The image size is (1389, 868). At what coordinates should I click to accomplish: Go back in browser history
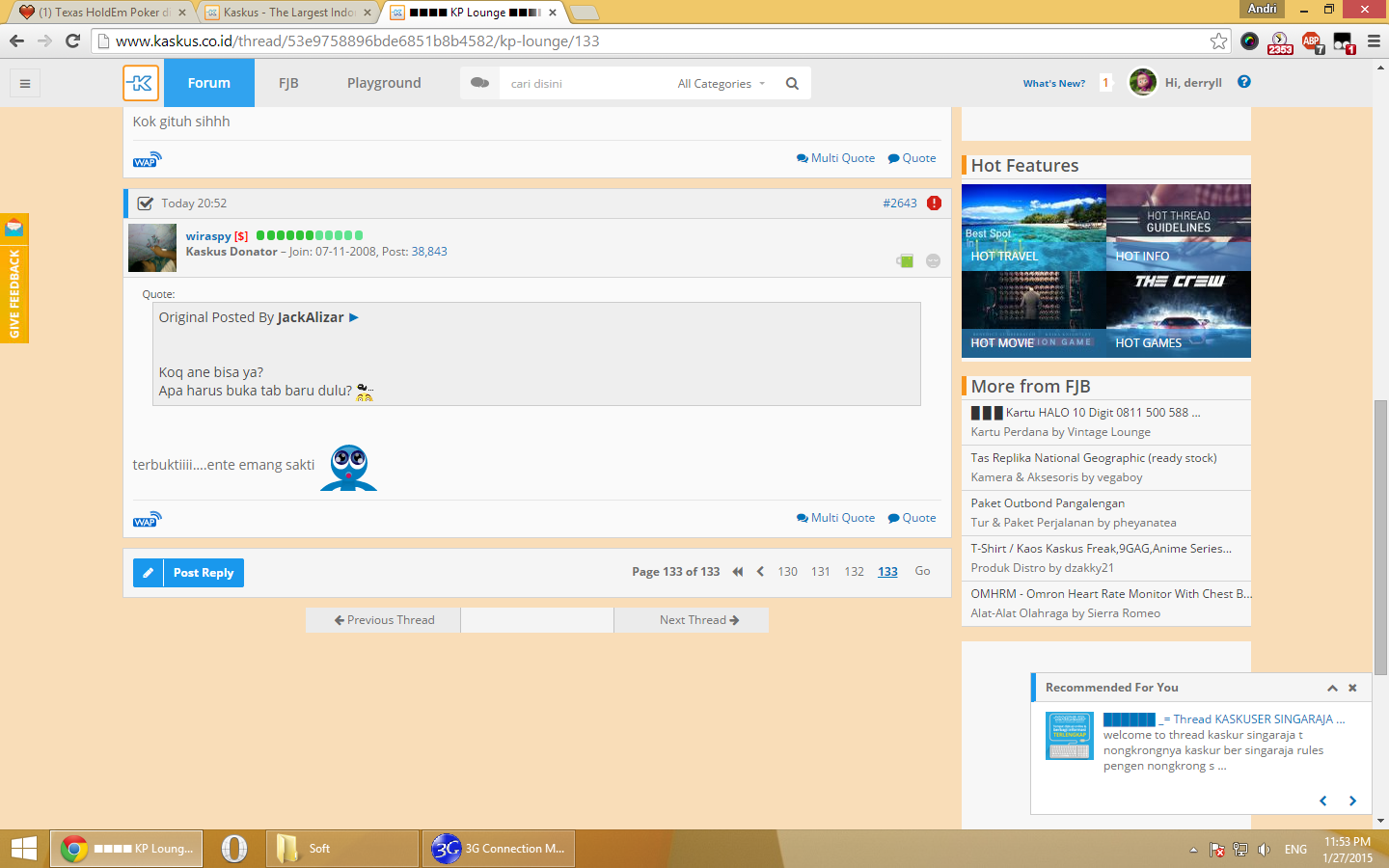pos(16,41)
